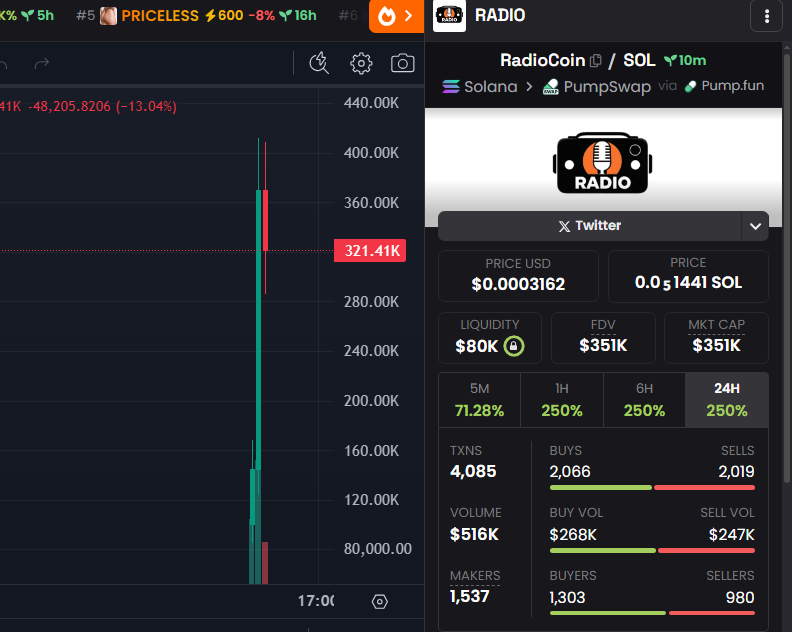
Task: Click the buys versus sells ratio bar
Action: tap(652, 488)
